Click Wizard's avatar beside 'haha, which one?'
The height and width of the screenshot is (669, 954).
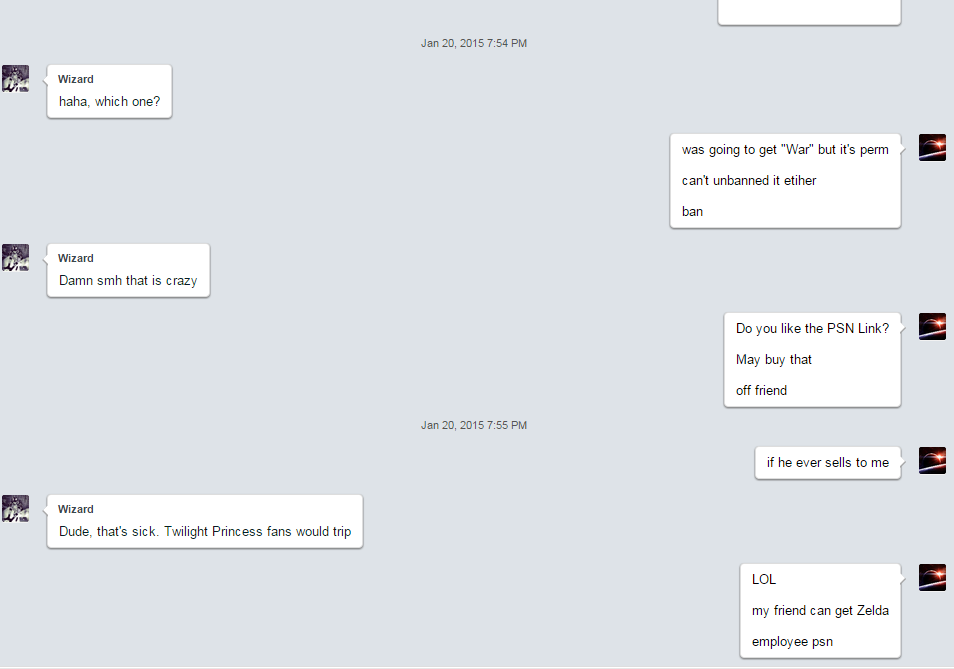pyautogui.click(x=15, y=78)
